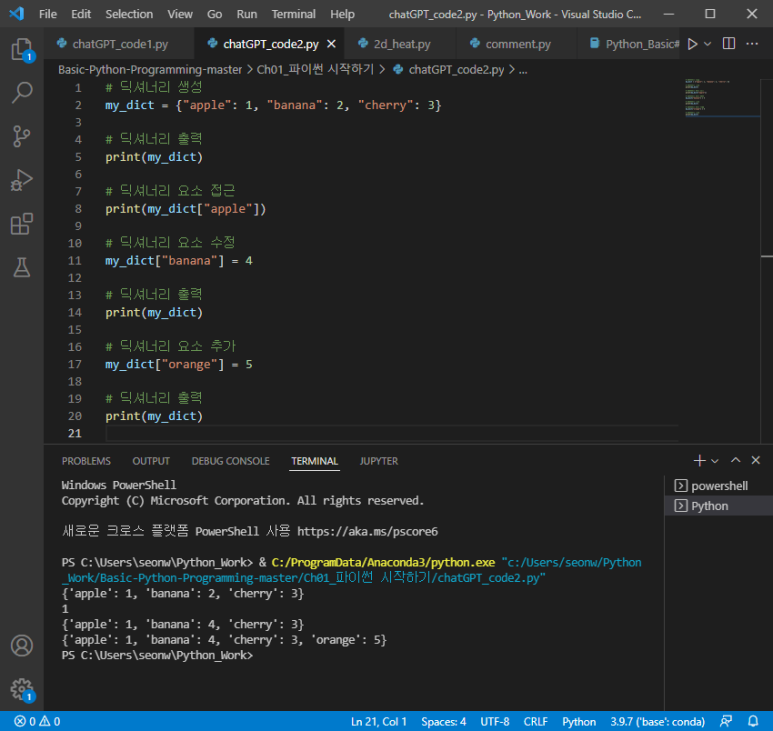Open the File menu
The height and width of the screenshot is (731, 773).
click(48, 14)
